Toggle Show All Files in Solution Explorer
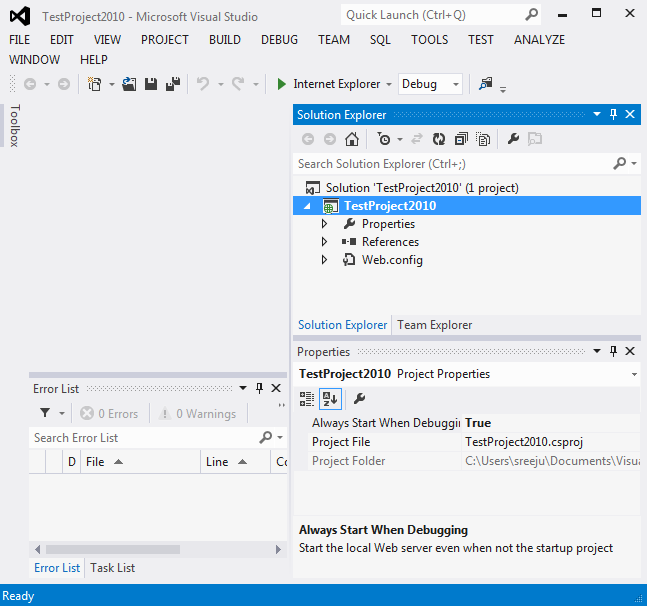The width and height of the screenshot is (647, 606). point(483,139)
